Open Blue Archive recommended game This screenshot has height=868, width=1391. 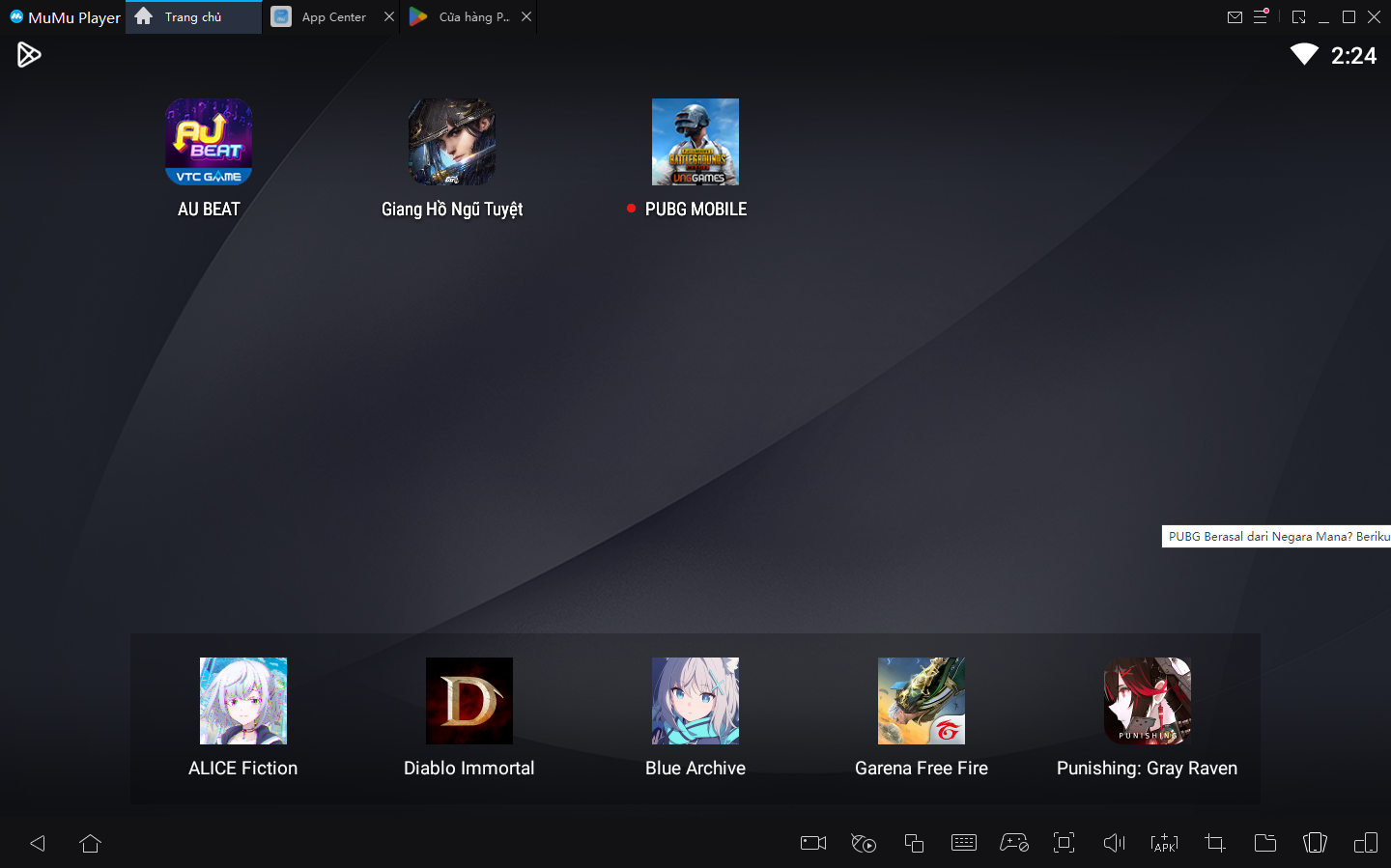coord(695,701)
